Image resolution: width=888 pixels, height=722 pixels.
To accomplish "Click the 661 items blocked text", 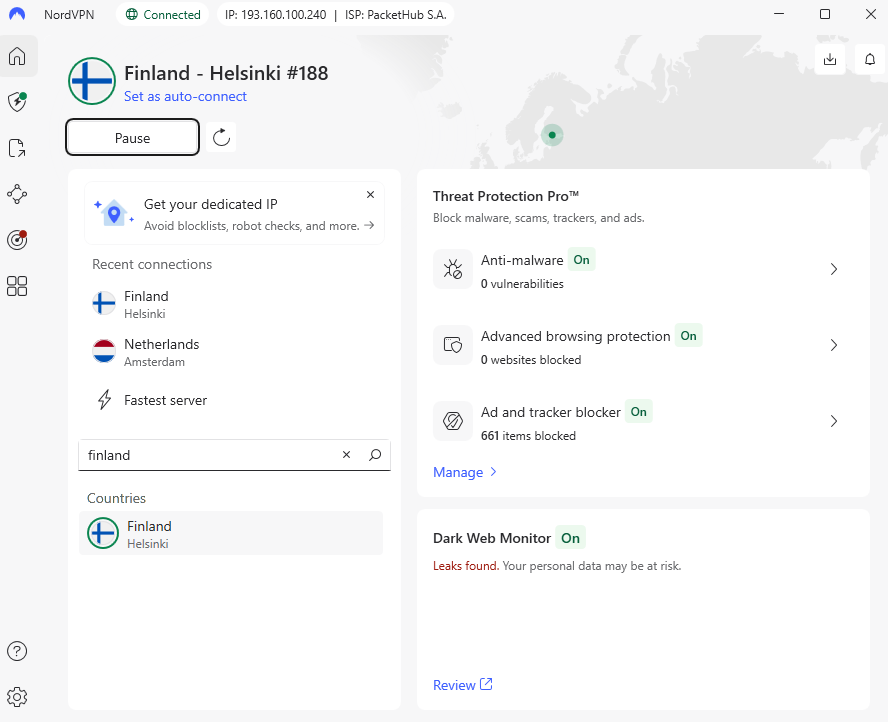I will 528,435.
